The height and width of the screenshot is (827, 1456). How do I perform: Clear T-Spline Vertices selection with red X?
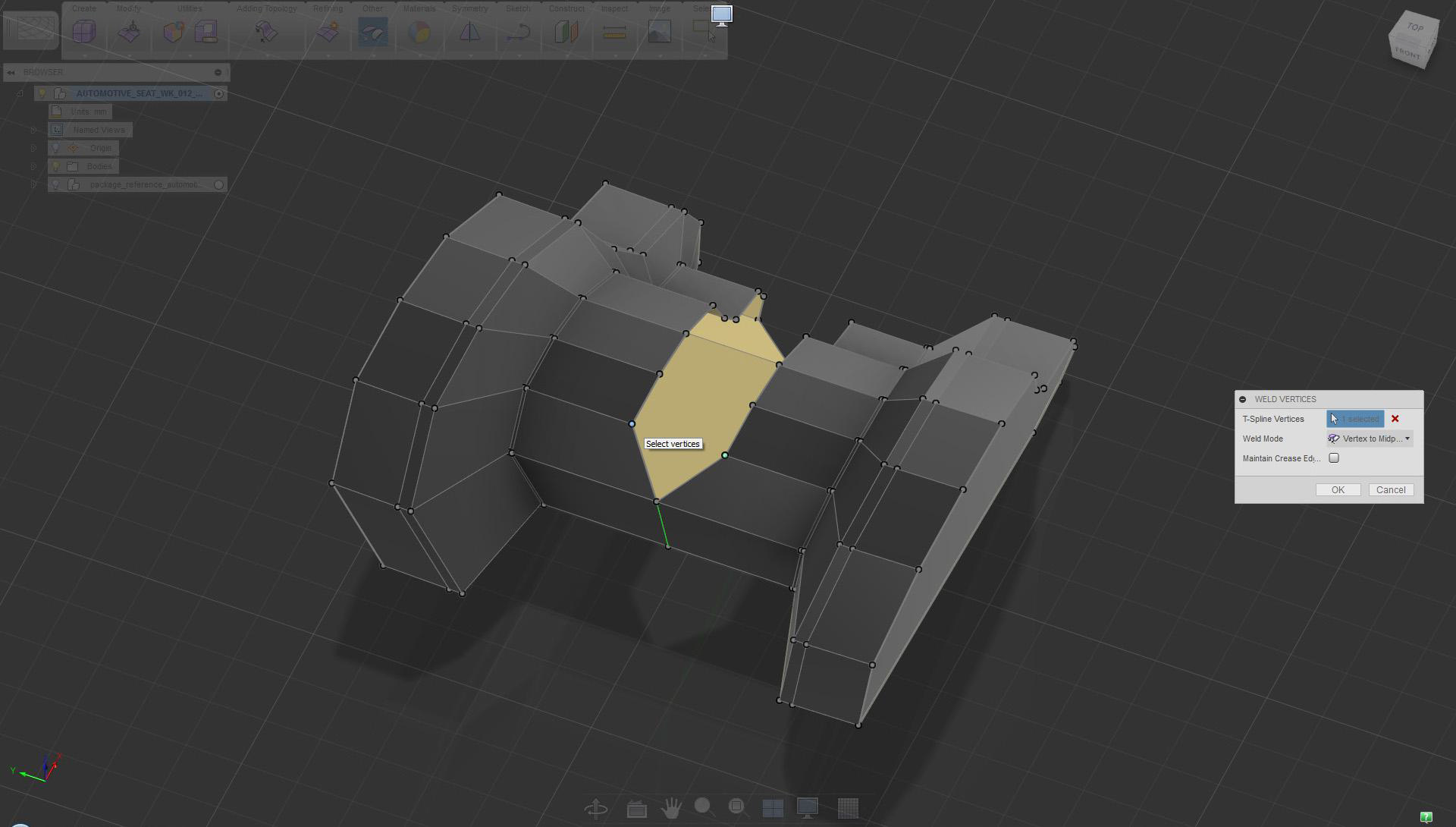[x=1395, y=419]
